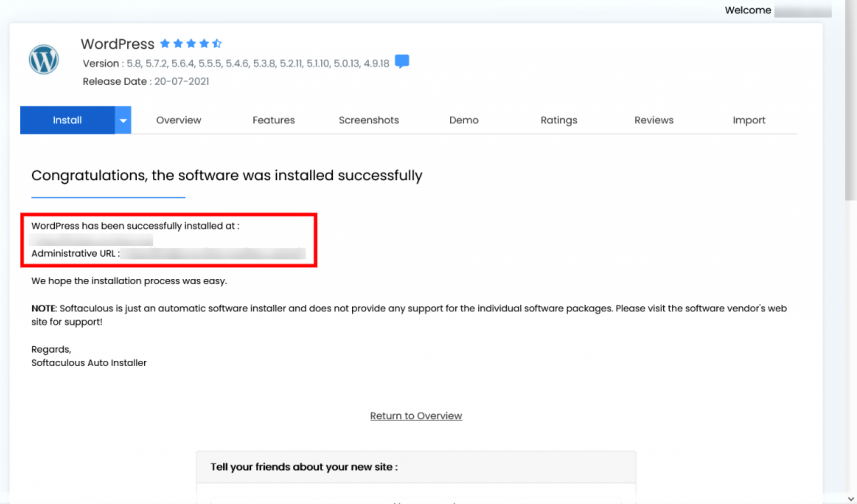Screen dimensions: 857x504
Task: Open the blurred Administrative URL link
Action: 213,254
